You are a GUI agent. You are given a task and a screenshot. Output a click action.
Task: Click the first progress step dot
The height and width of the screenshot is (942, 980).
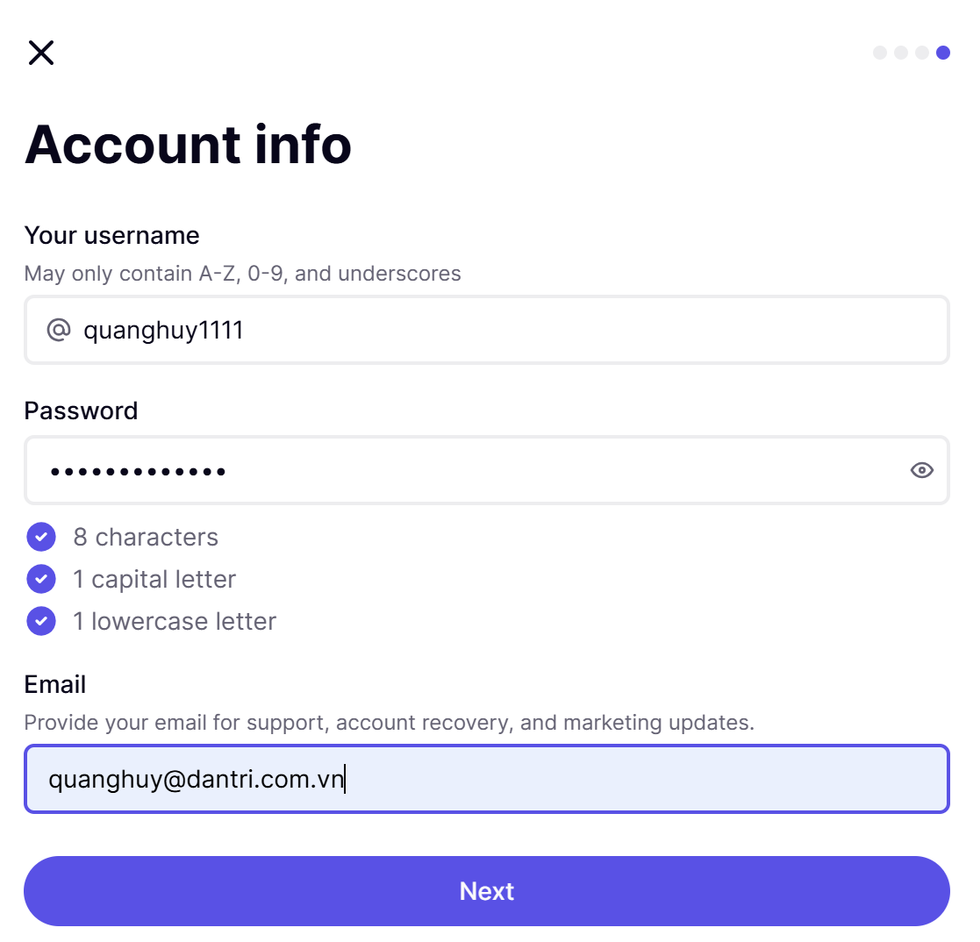[x=880, y=53]
